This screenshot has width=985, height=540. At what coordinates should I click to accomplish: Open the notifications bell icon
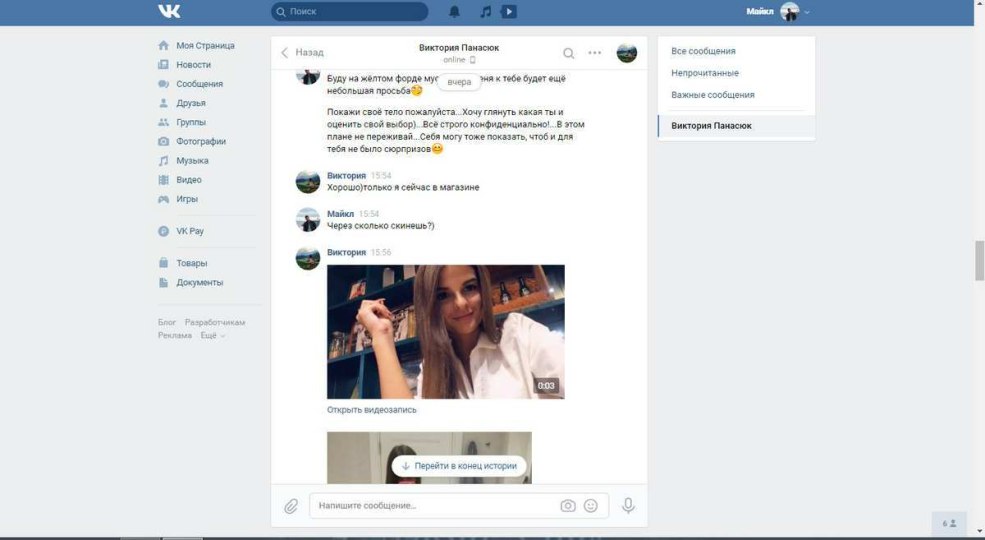pos(455,12)
